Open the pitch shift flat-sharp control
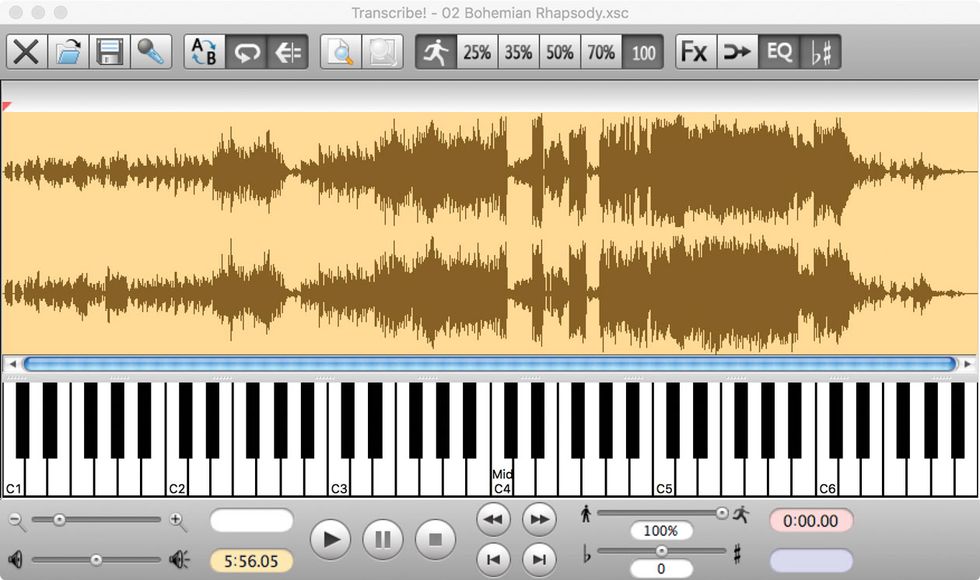This screenshot has height=580, width=980. click(x=820, y=52)
